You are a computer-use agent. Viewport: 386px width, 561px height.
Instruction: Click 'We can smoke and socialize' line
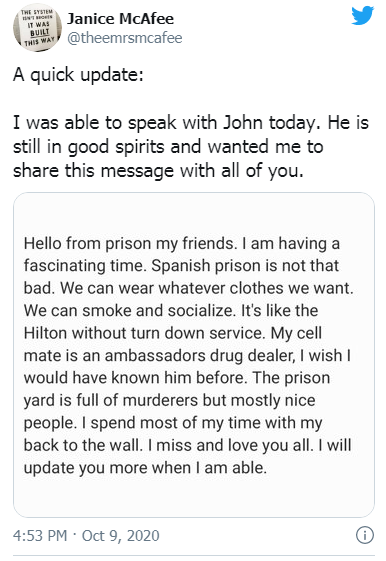click(171, 311)
